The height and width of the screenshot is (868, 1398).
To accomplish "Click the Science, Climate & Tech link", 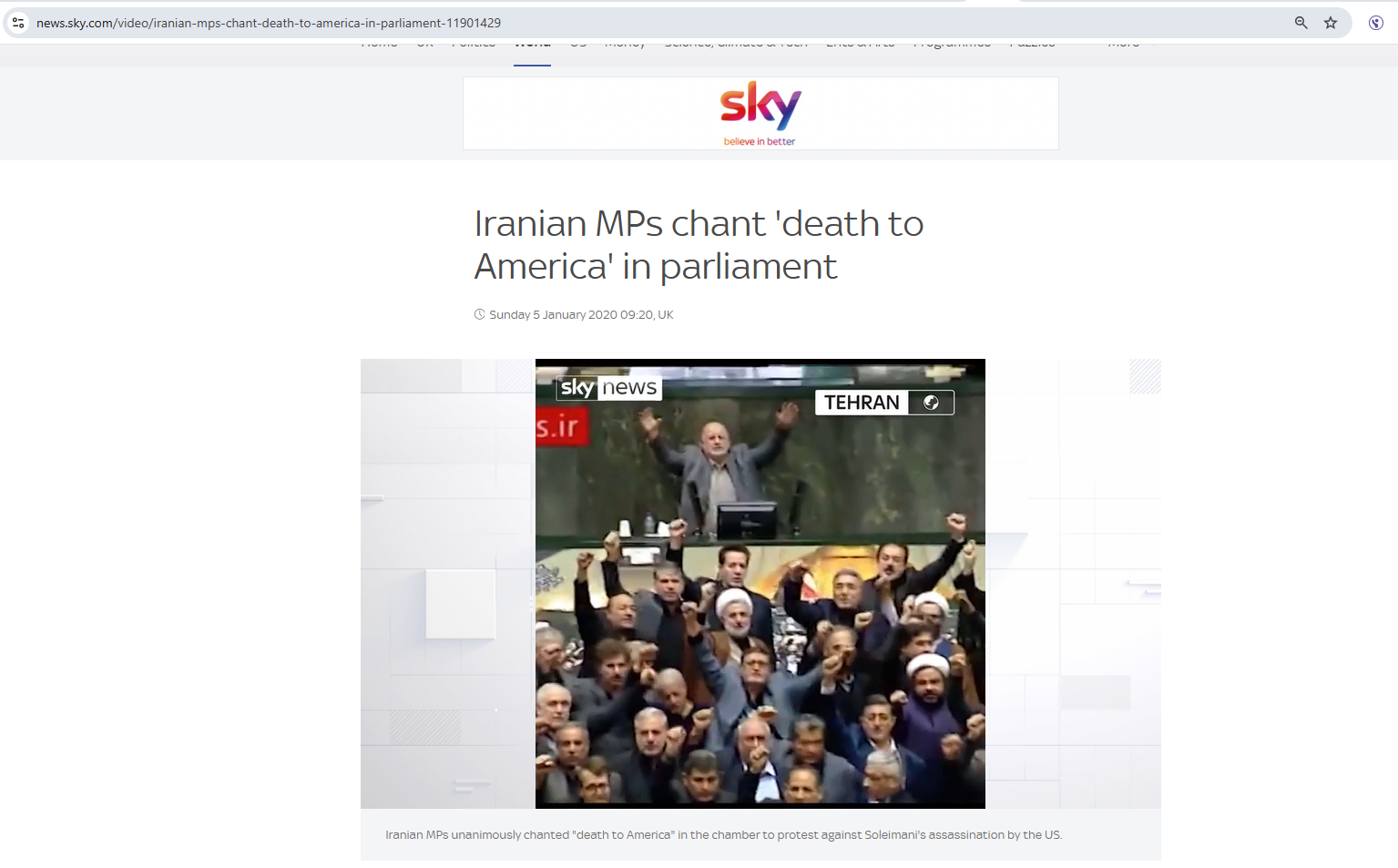I will (x=736, y=44).
